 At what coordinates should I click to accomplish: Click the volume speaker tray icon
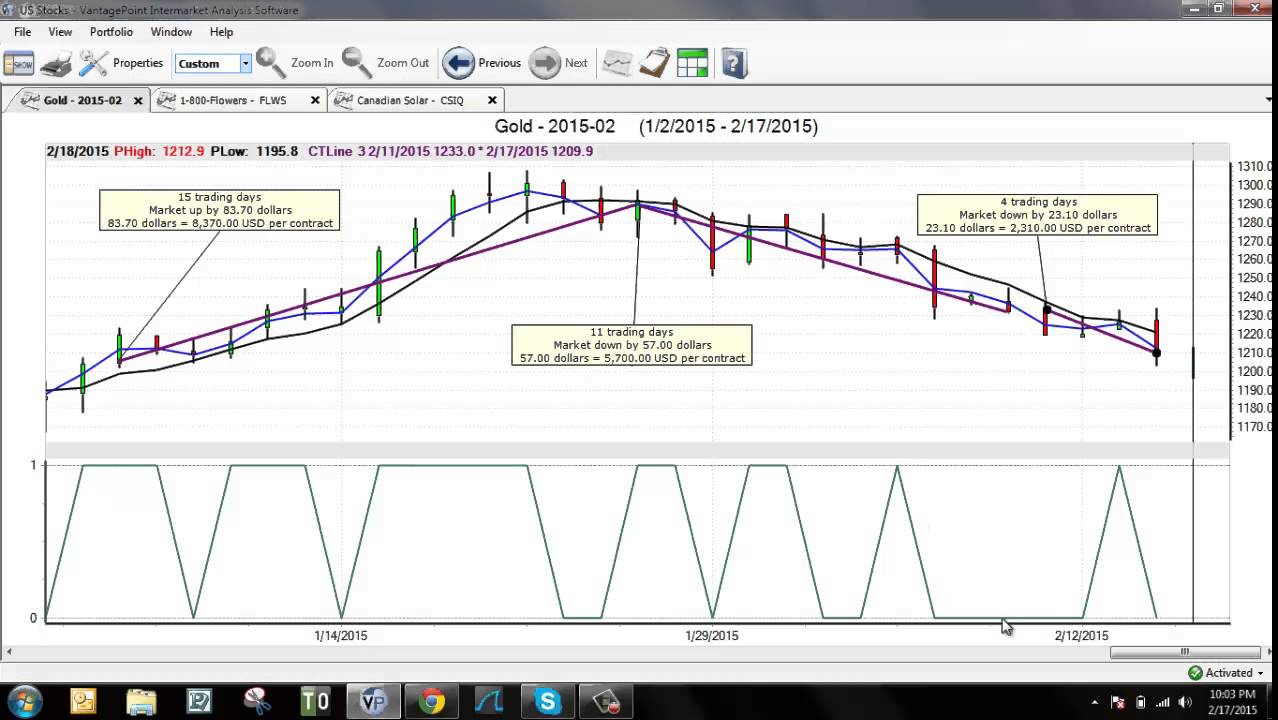[1185, 702]
